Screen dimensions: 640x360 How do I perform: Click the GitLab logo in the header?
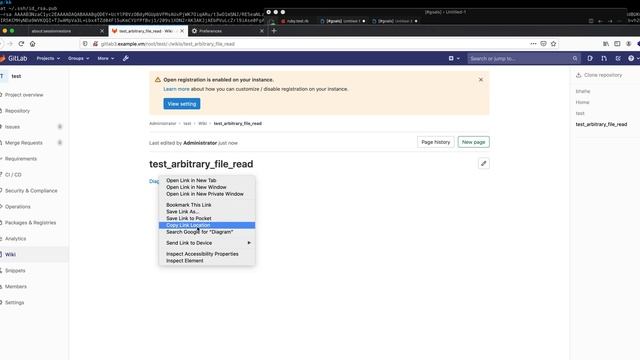click(14, 58)
